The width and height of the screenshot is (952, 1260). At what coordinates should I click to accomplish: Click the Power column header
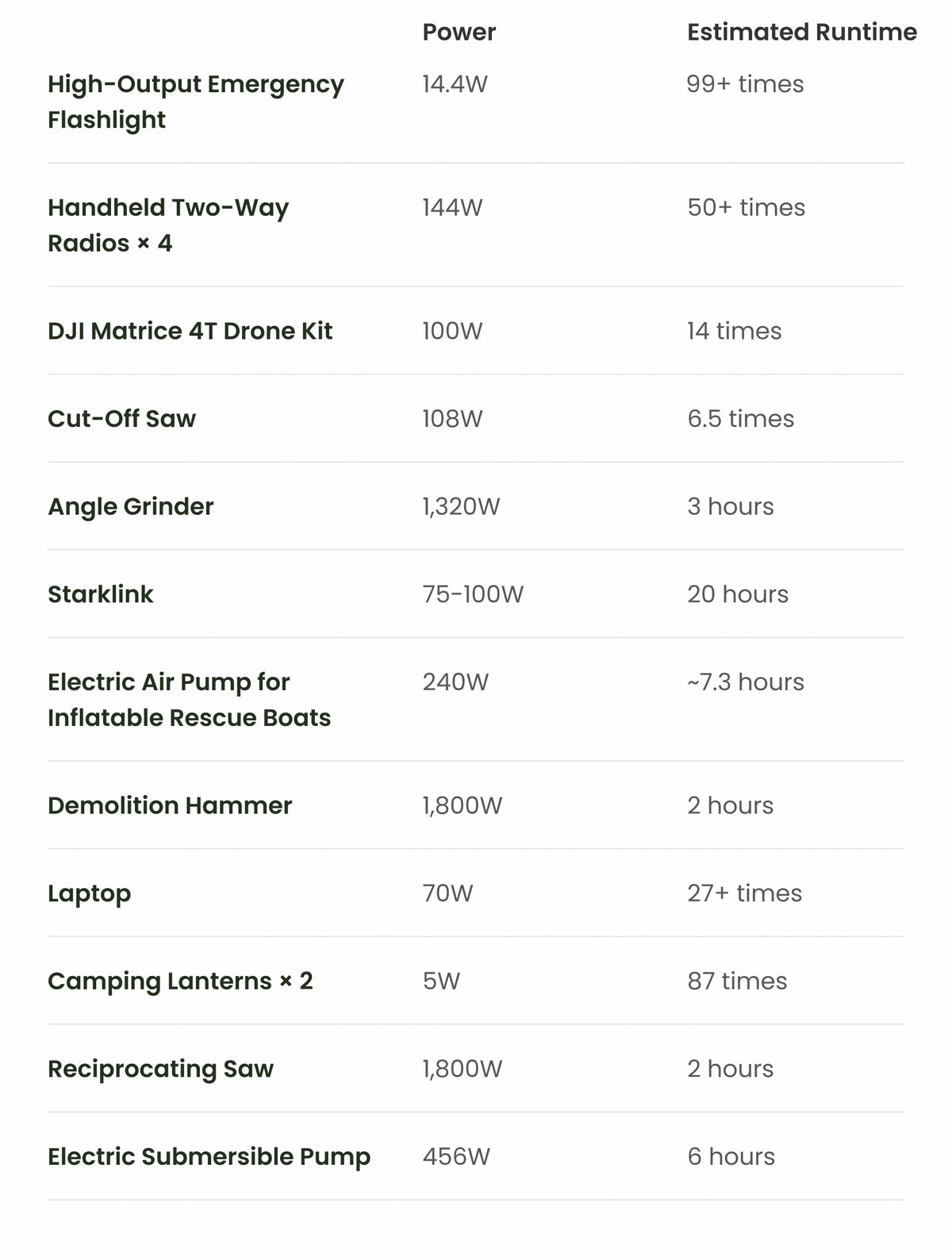coord(459,32)
